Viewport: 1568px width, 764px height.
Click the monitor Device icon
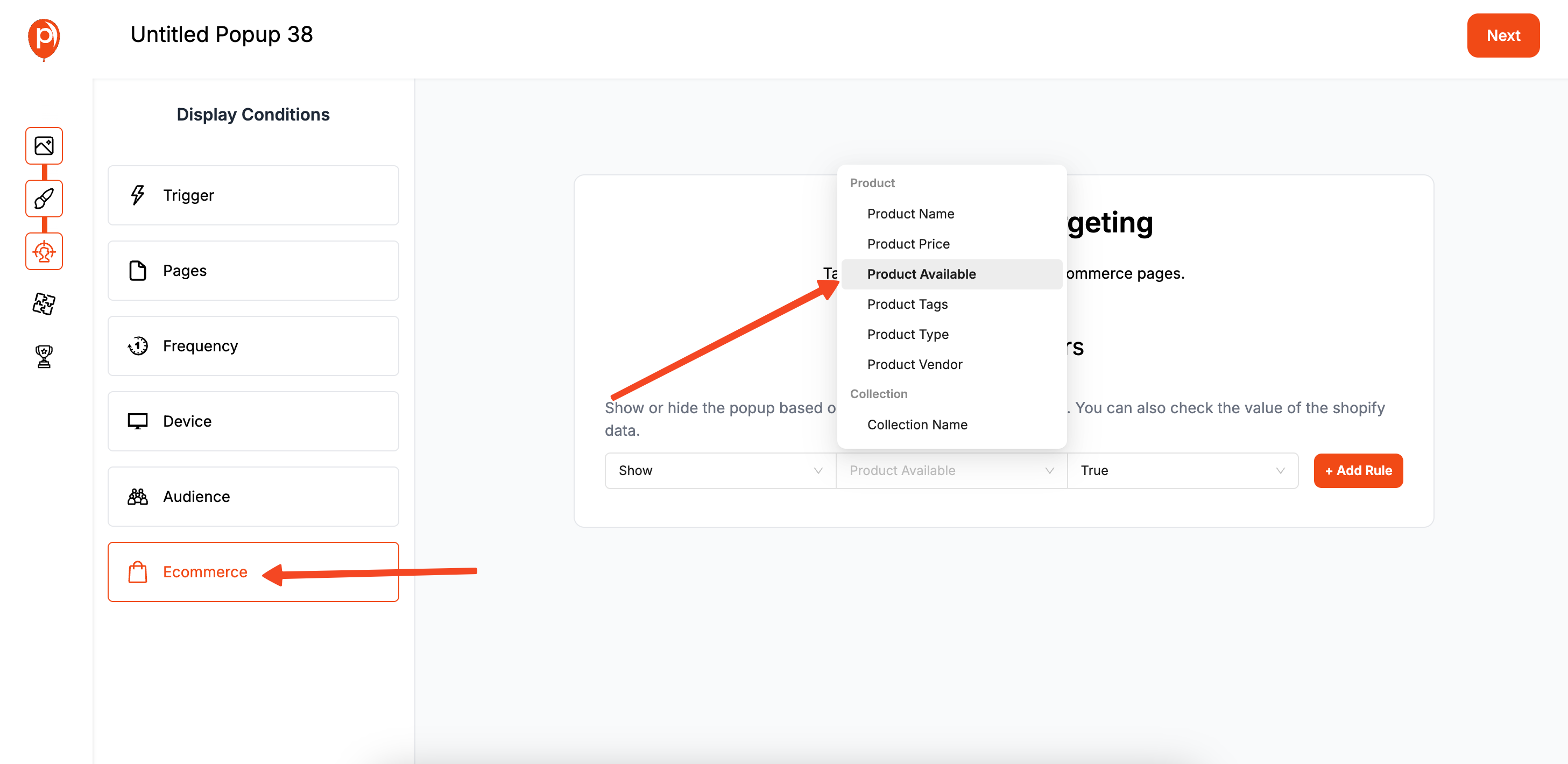138,421
